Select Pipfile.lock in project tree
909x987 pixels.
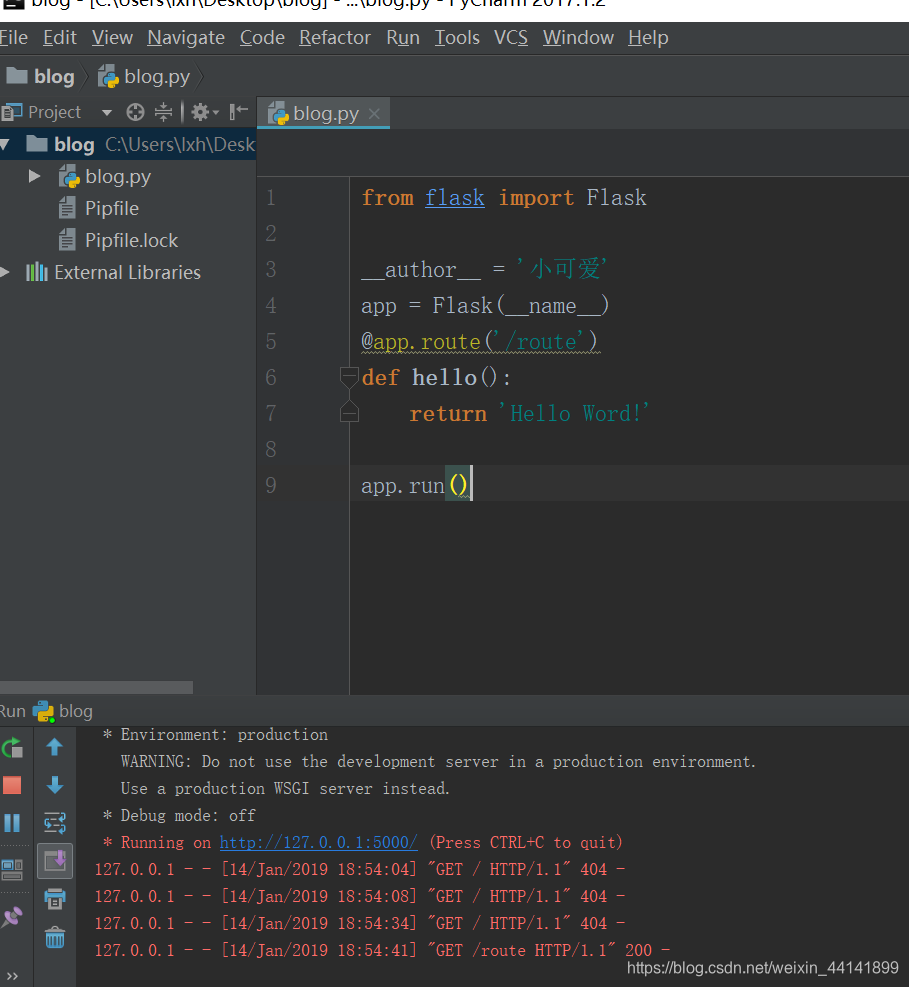click(x=131, y=240)
